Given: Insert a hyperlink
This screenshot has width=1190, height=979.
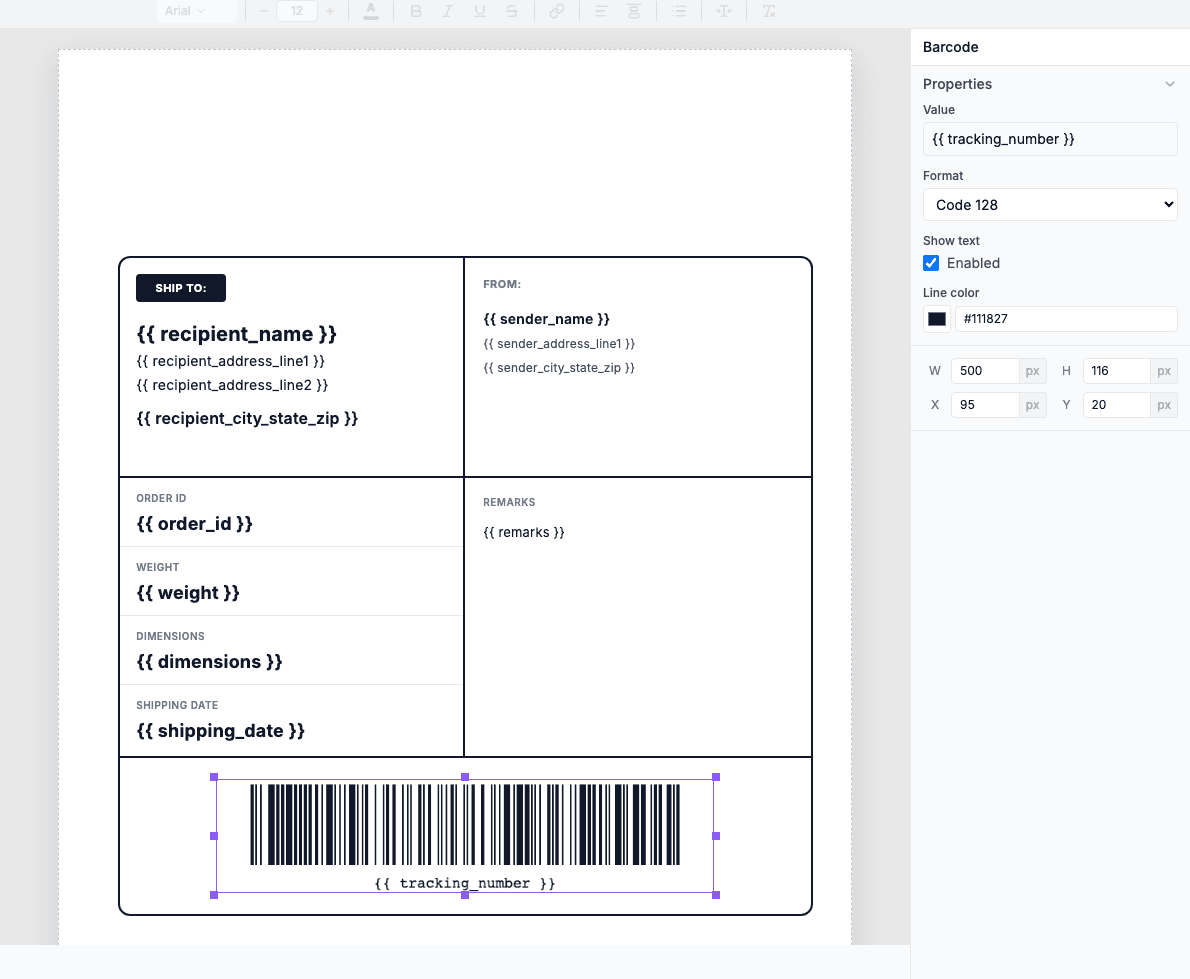Looking at the screenshot, I should pyautogui.click(x=557, y=11).
